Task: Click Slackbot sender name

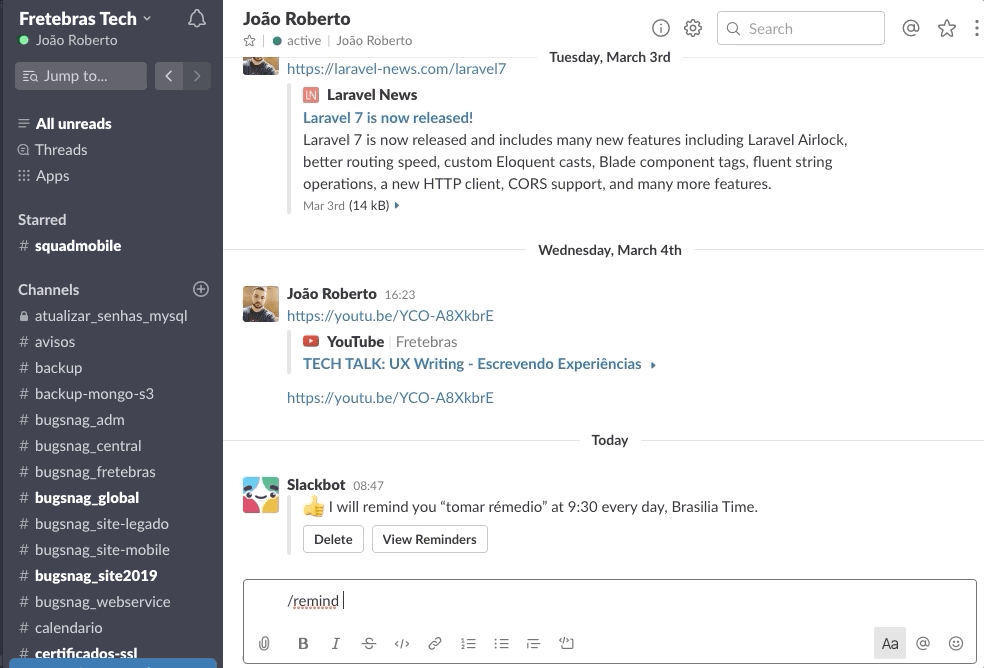Action: click(x=316, y=485)
